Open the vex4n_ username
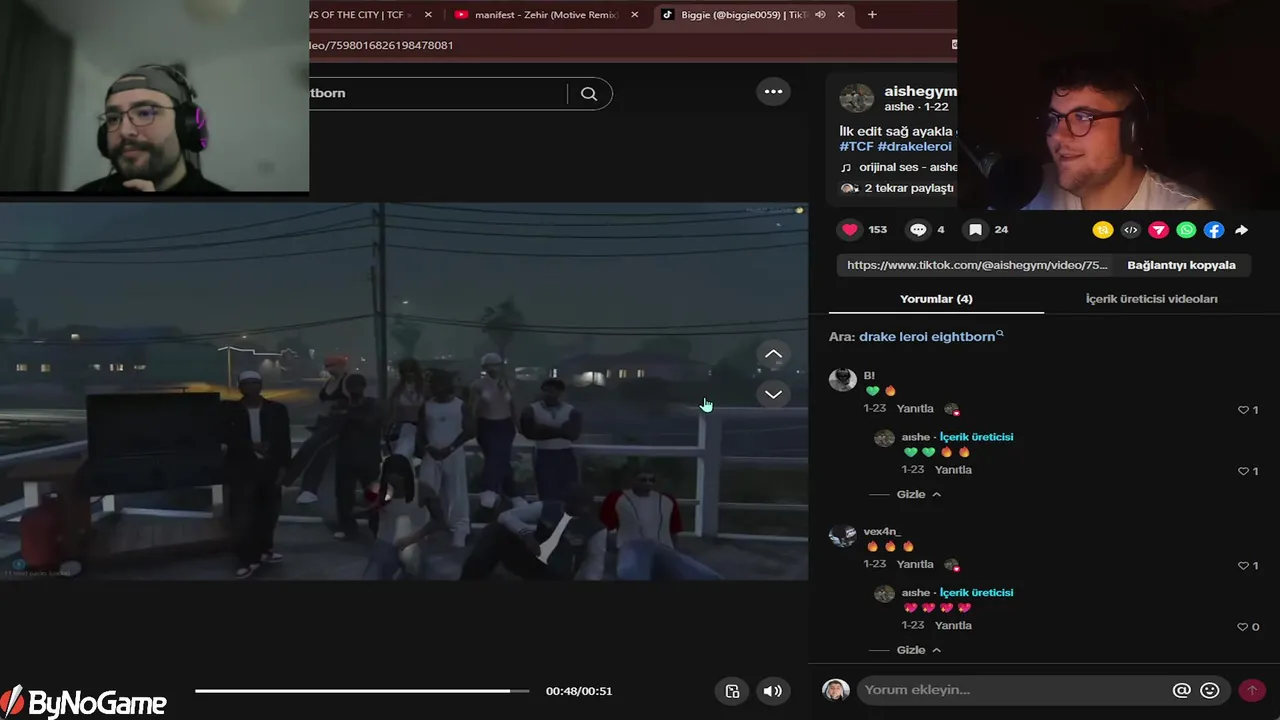This screenshot has width=1280, height=720. click(x=882, y=531)
